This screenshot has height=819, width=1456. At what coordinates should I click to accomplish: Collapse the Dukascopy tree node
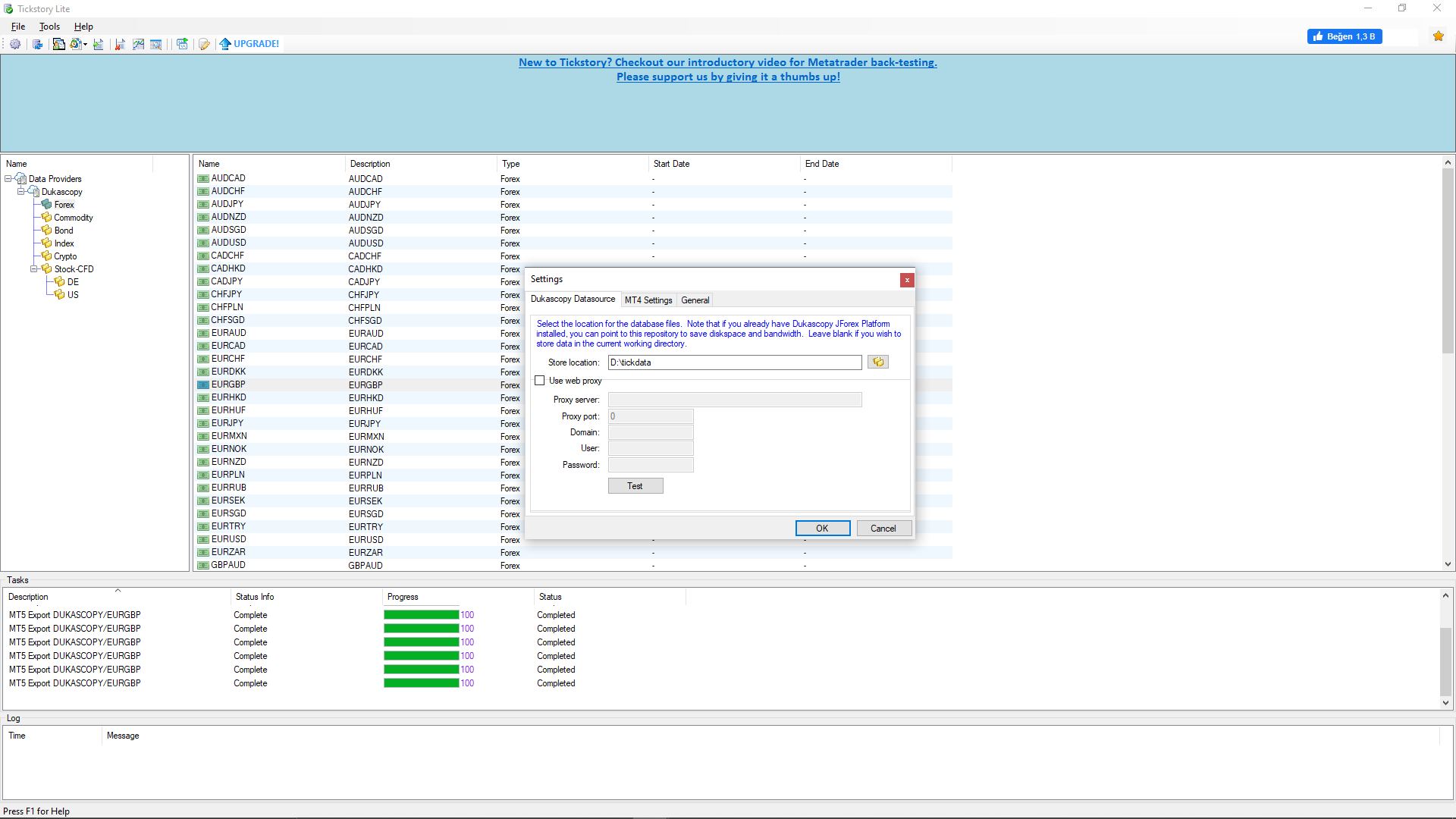pos(21,192)
